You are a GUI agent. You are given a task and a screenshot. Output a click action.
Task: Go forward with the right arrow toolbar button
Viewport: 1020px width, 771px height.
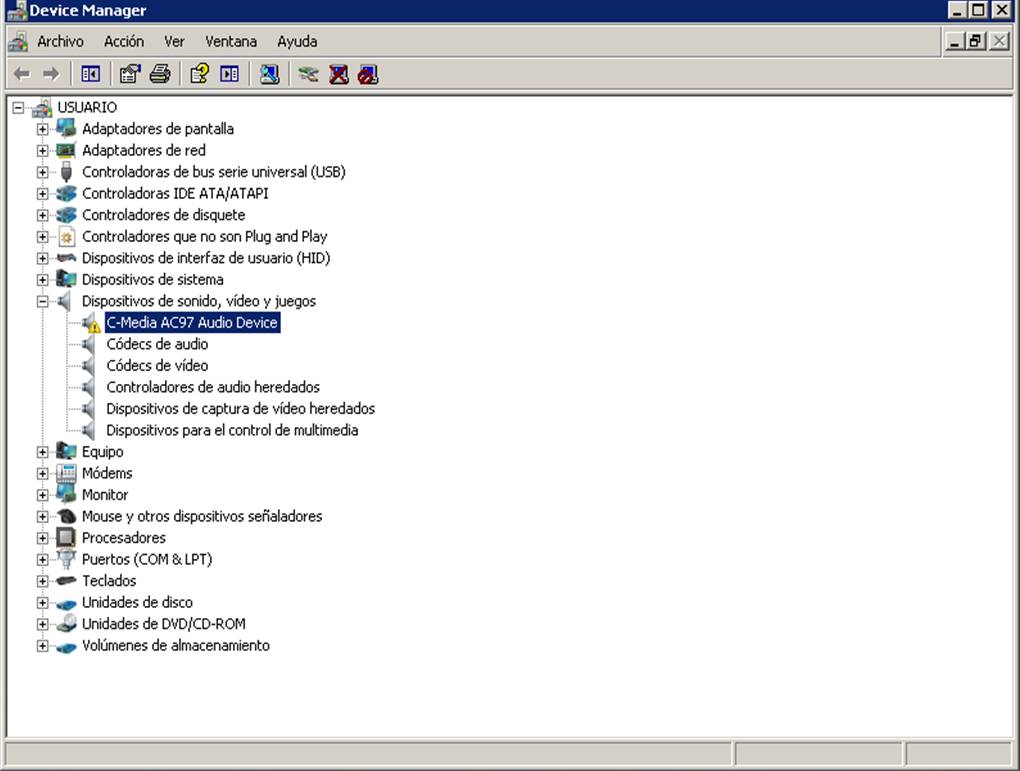click(x=51, y=74)
